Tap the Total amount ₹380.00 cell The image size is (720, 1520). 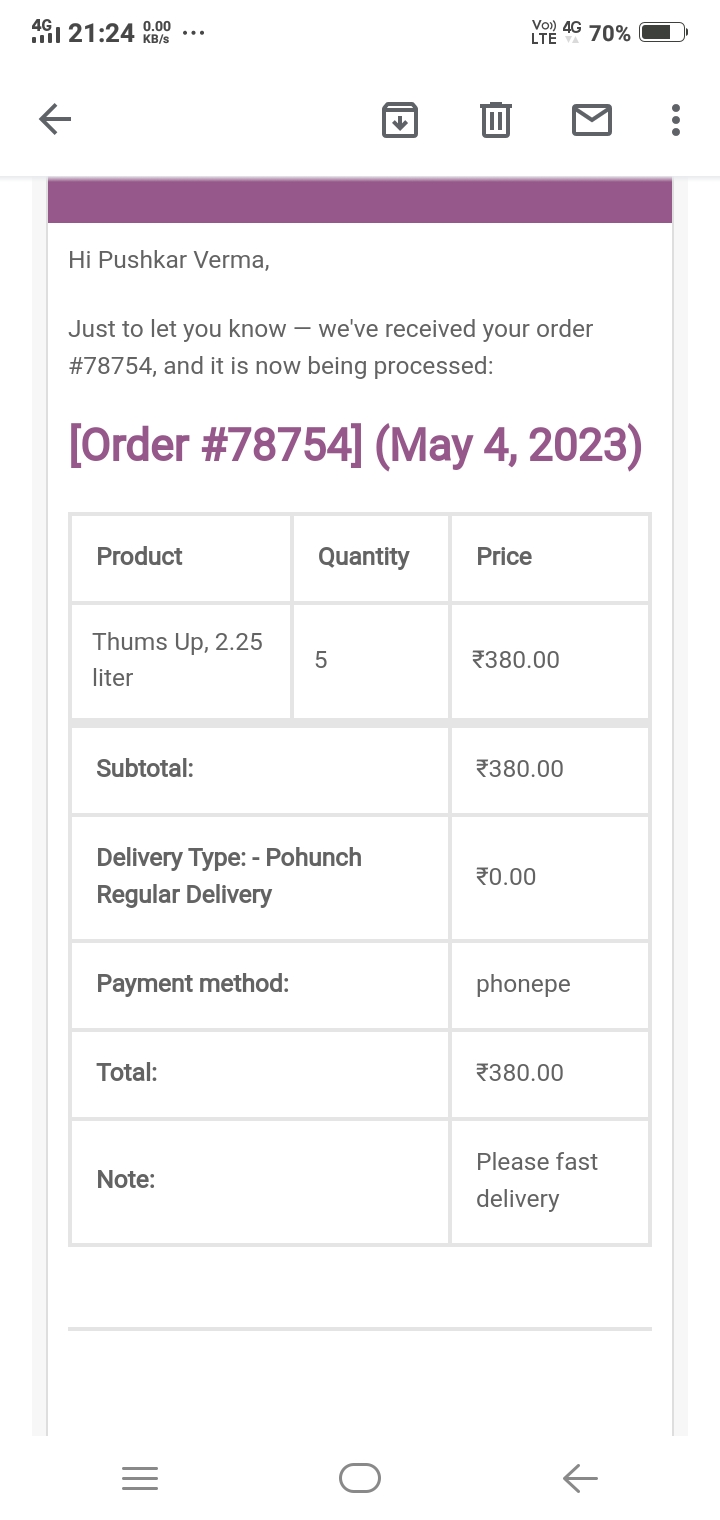520,1073
